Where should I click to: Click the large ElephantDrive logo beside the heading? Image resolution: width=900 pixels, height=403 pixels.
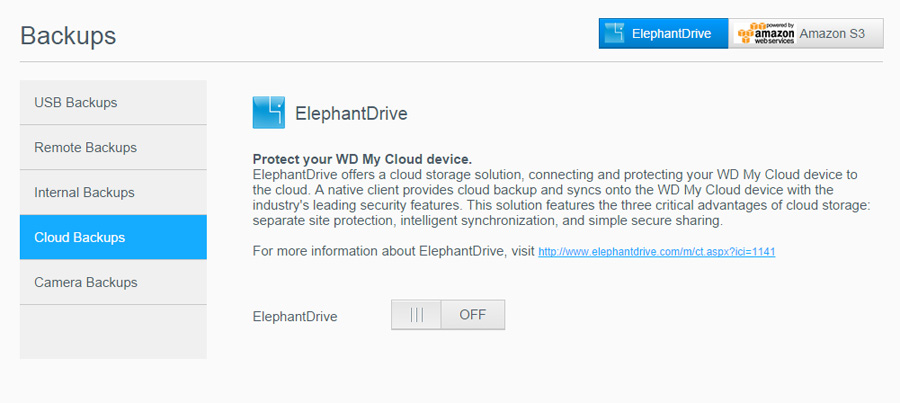tap(269, 113)
